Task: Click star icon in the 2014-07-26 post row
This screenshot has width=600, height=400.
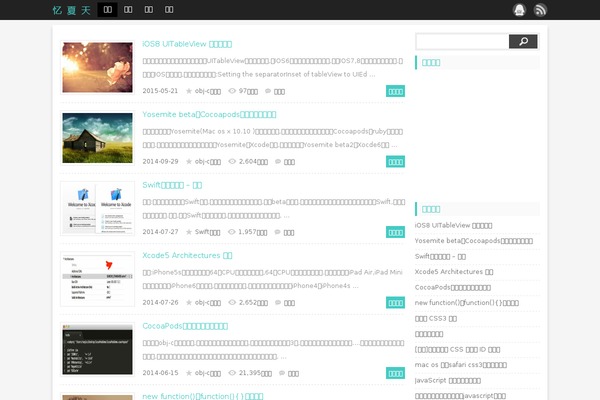Action: (189, 302)
